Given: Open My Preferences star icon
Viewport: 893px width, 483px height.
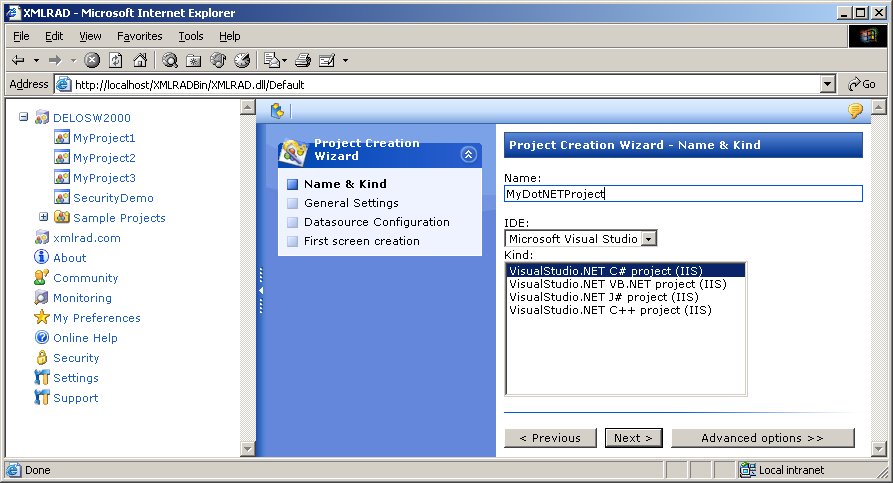Looking at the screenshot, I should pos(41,318).
